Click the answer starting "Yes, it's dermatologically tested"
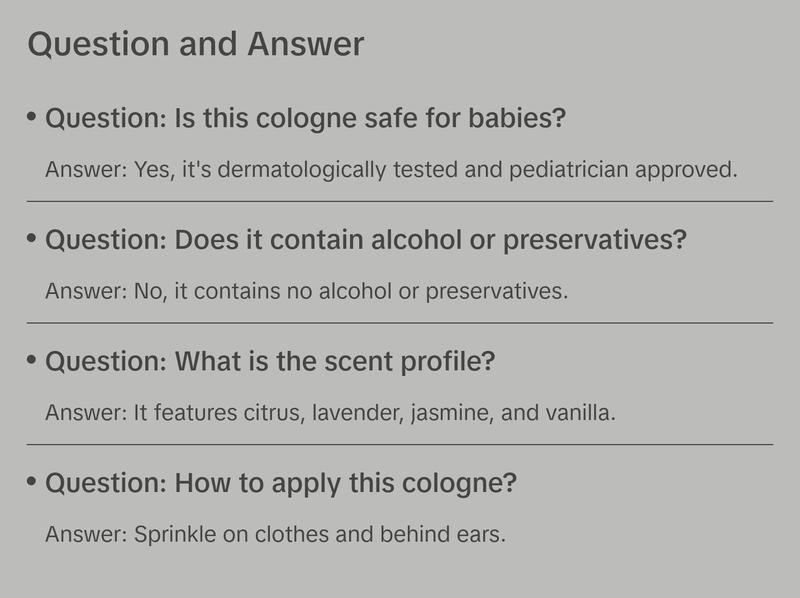Screen dimensions: 800x598 391,170
